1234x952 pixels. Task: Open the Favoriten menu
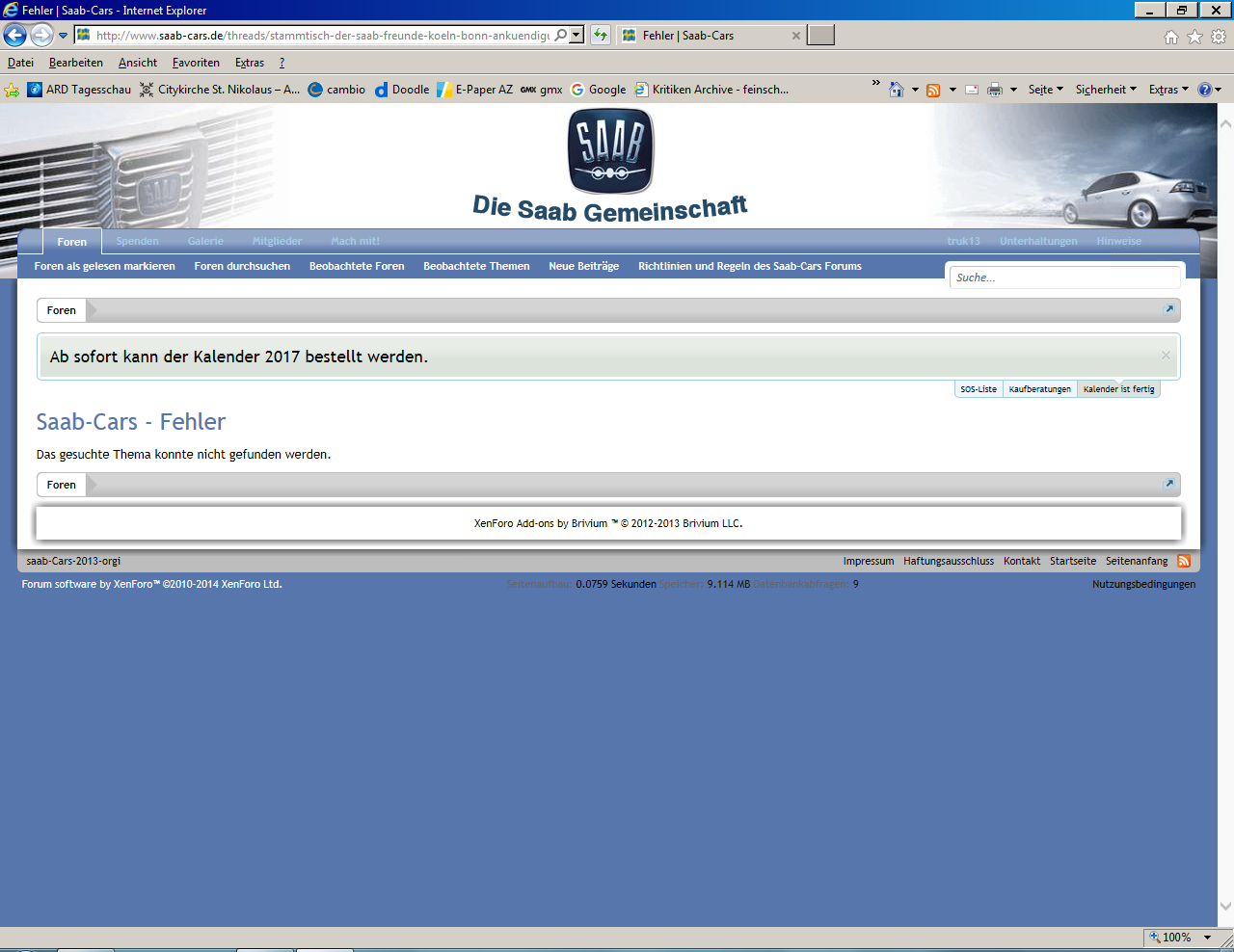click(196, 63)
